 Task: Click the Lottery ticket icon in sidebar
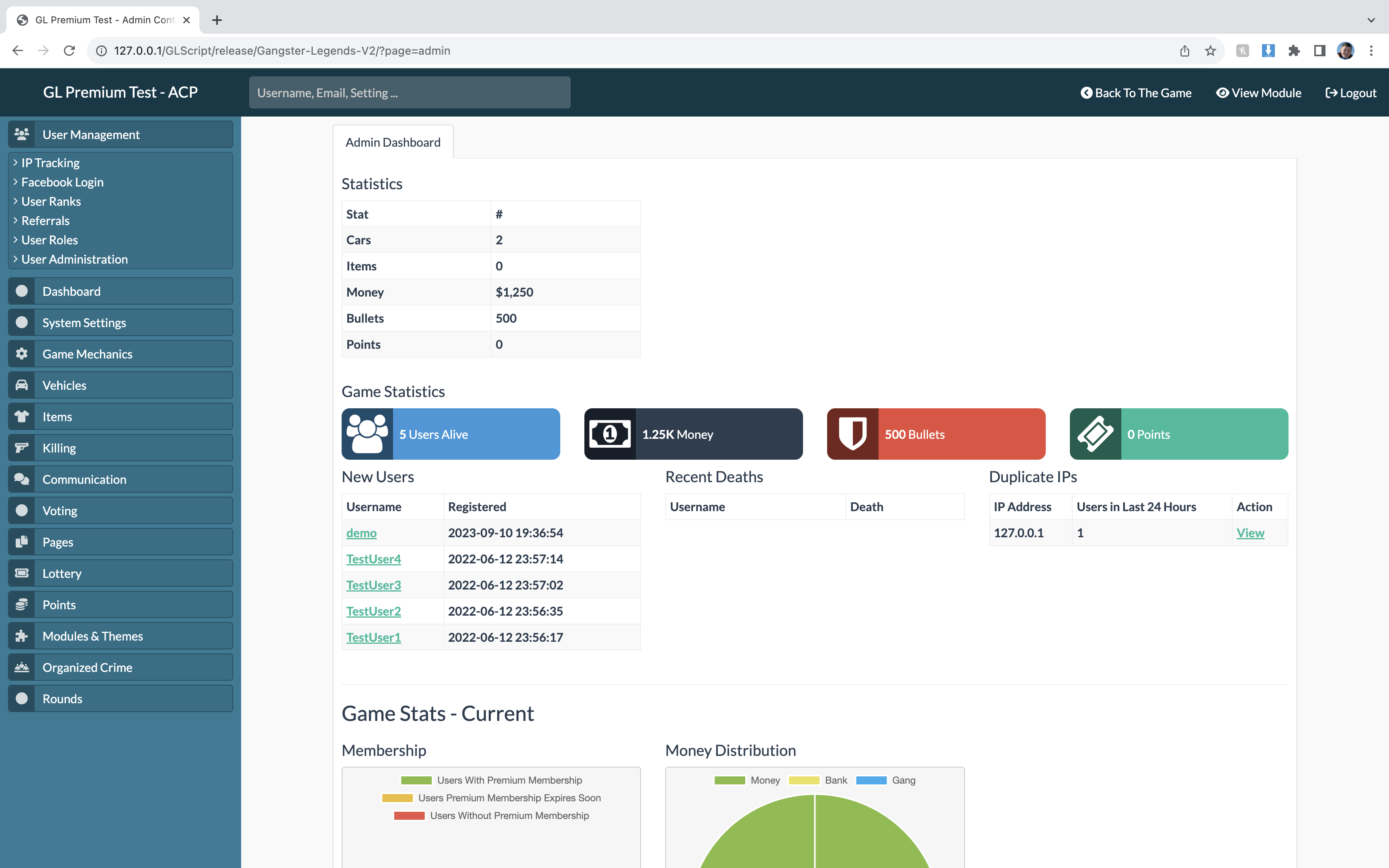pyautogui.click(x=22, y=573)
